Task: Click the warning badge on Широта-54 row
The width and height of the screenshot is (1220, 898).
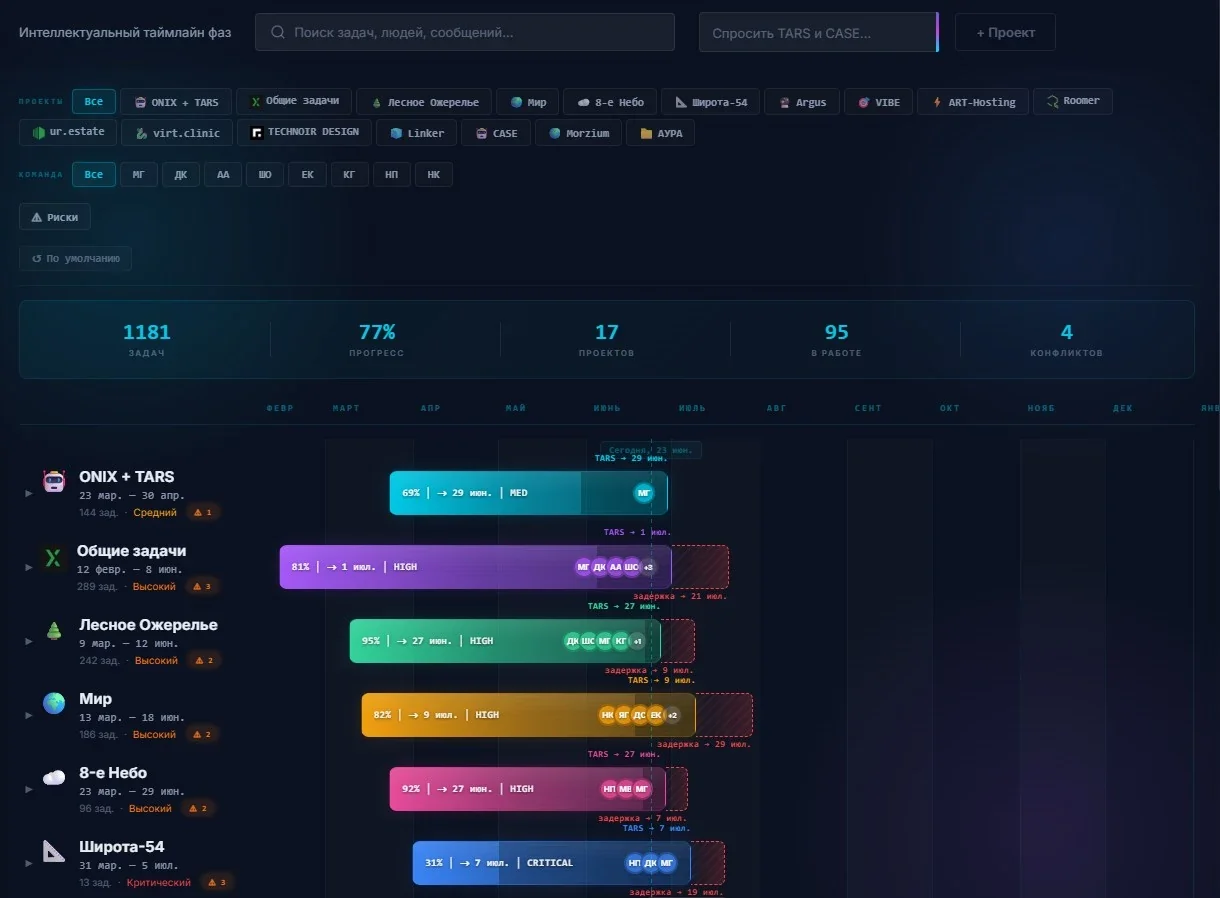Action: [x=217, y=882]
